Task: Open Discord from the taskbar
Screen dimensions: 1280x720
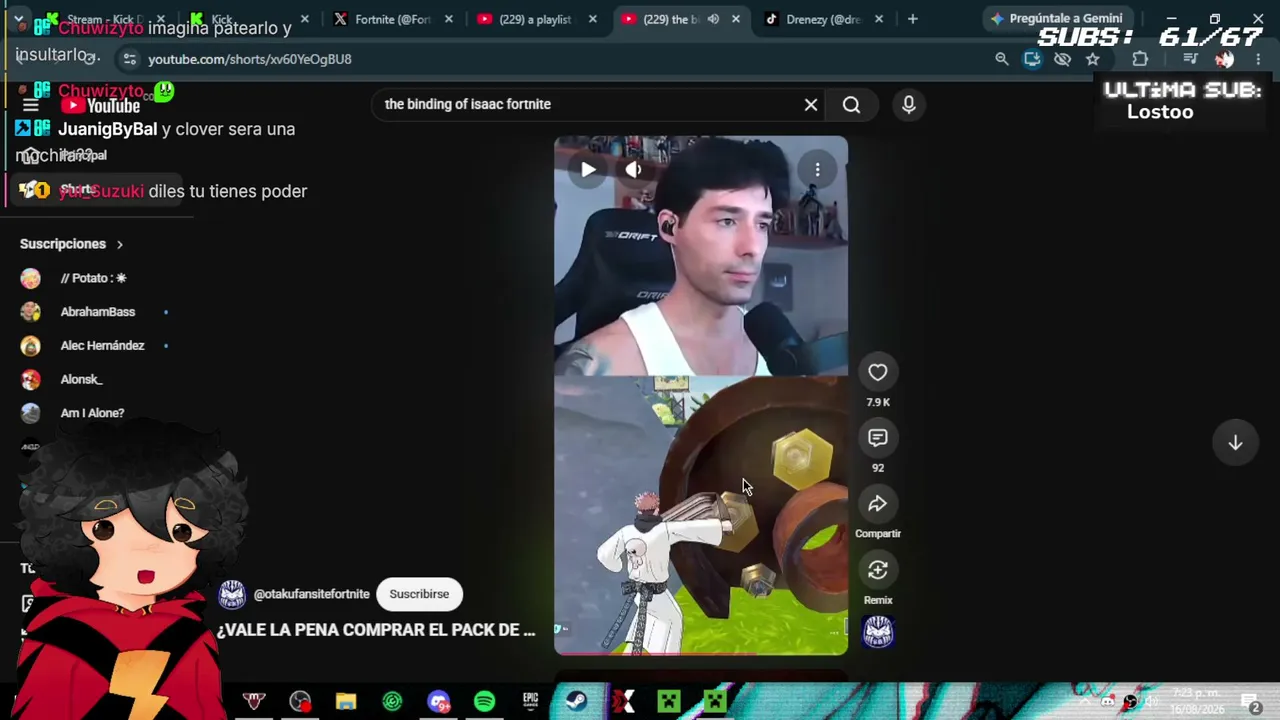Action: pos(438,702)
